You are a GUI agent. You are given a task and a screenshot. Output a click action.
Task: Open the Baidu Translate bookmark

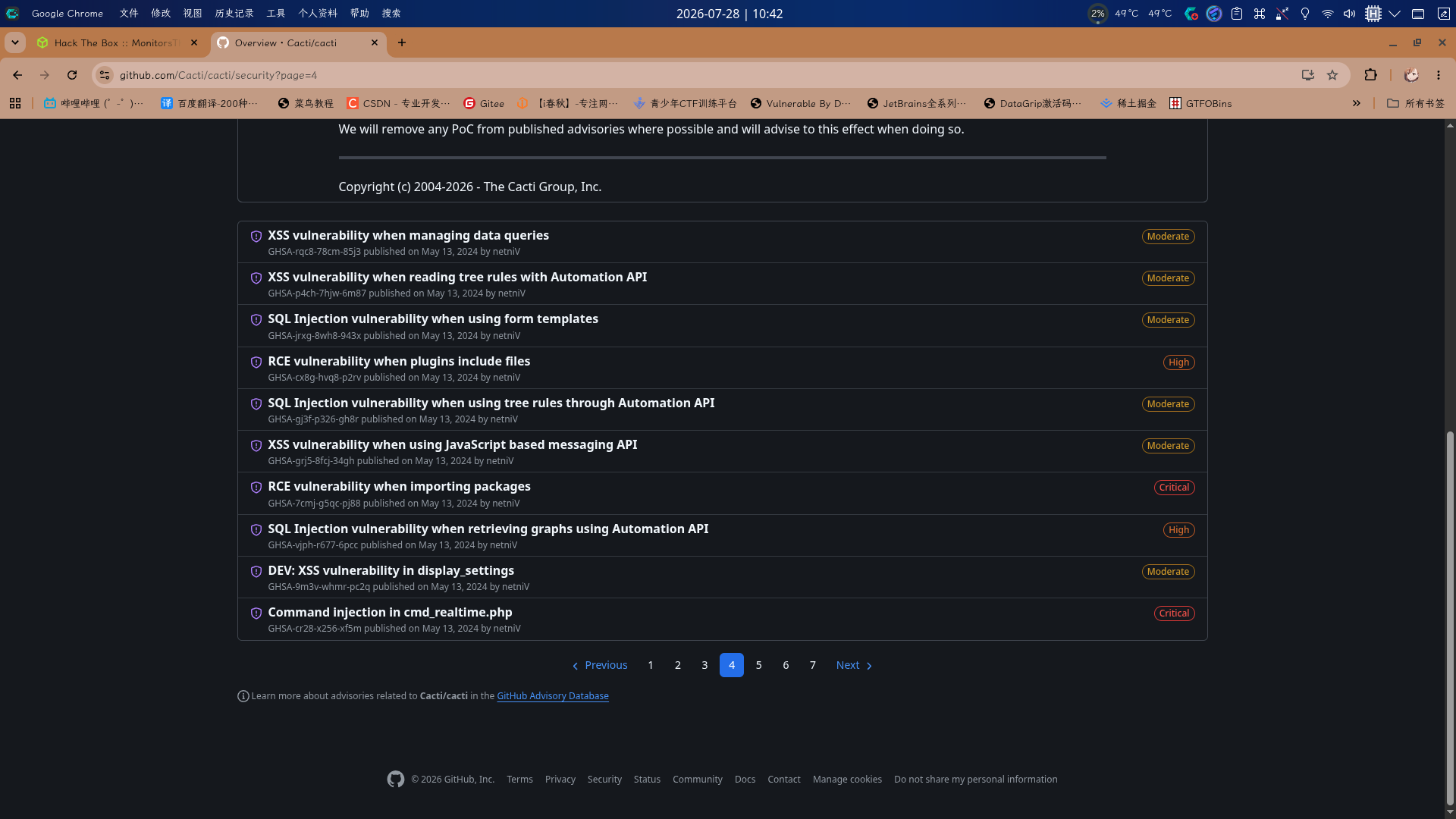(x=210, y=103)
